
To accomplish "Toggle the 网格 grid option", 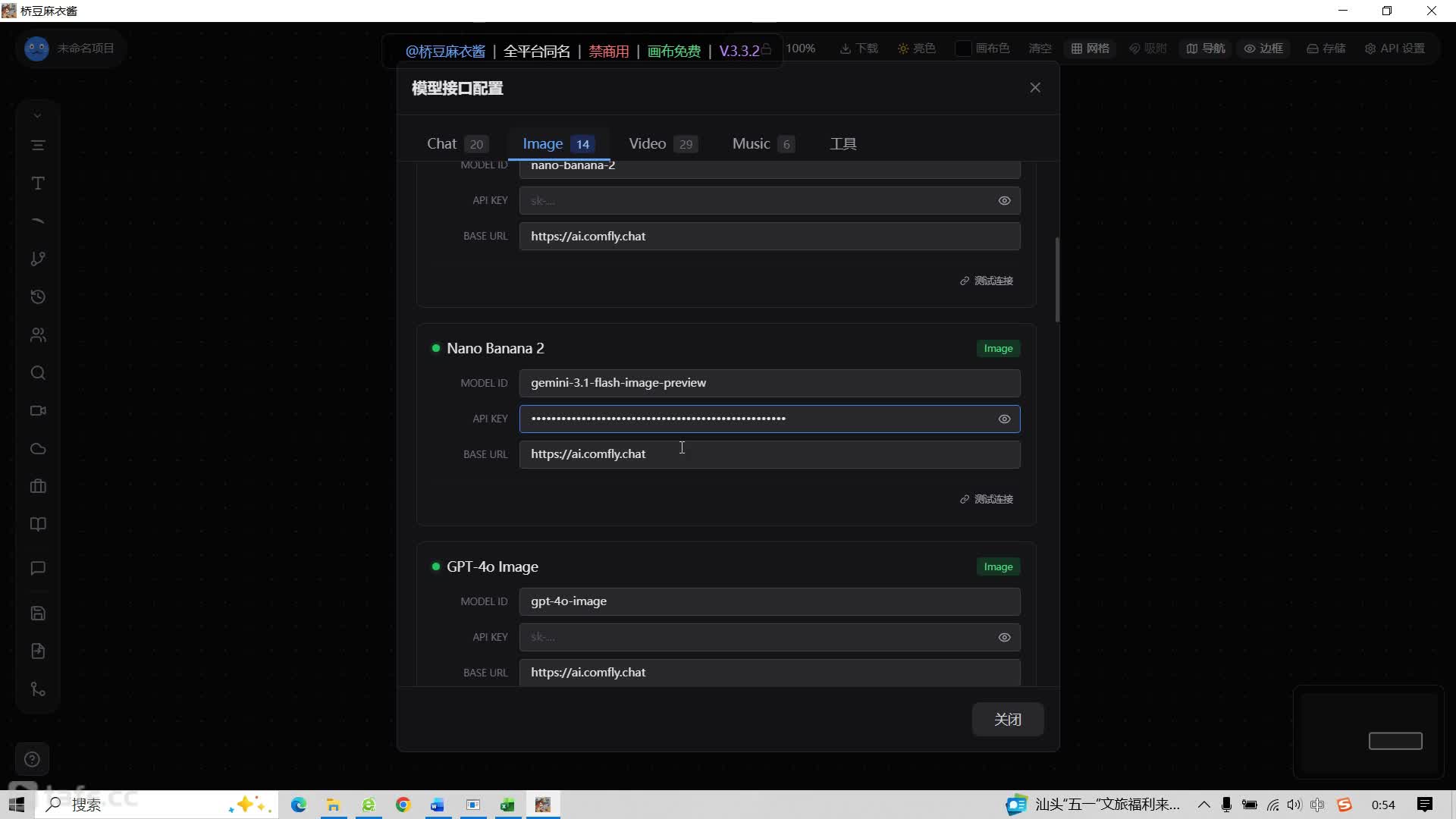I will [1090, 49].
